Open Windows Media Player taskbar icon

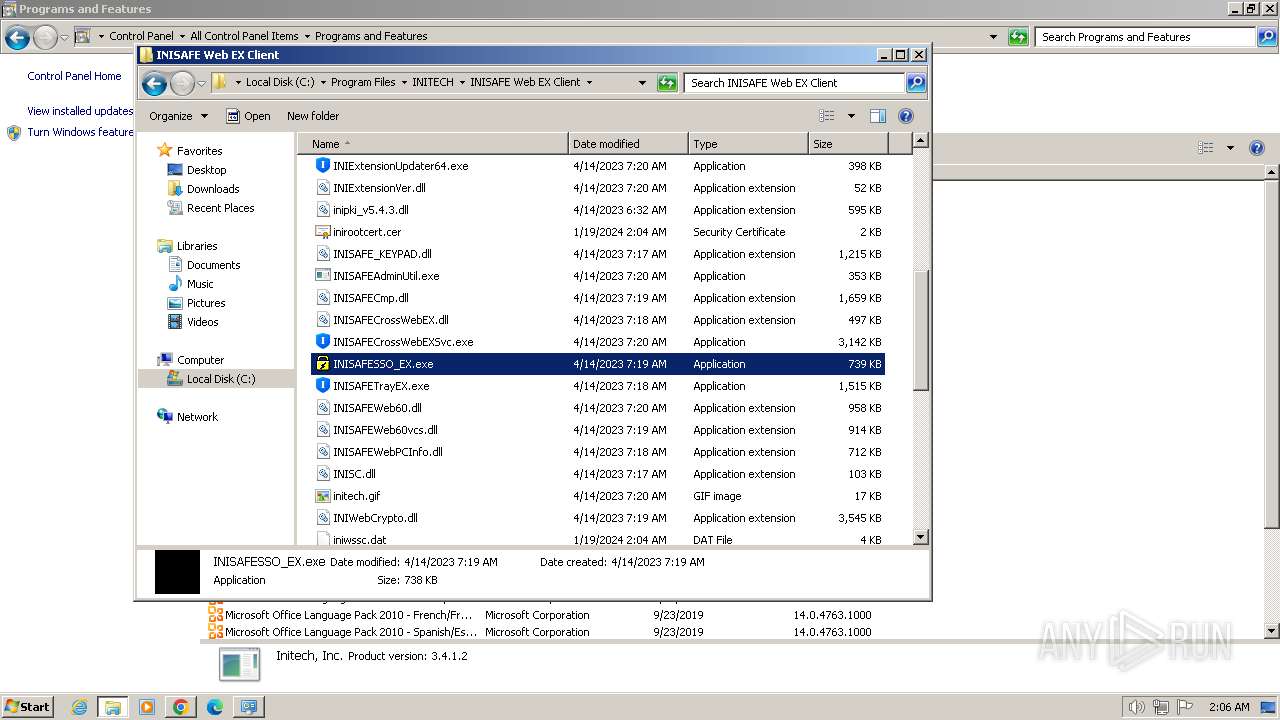(x=147, y=707)
